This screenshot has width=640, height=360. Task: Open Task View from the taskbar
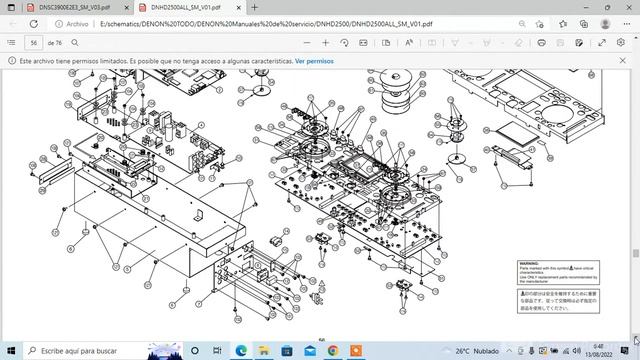[217, 351]
